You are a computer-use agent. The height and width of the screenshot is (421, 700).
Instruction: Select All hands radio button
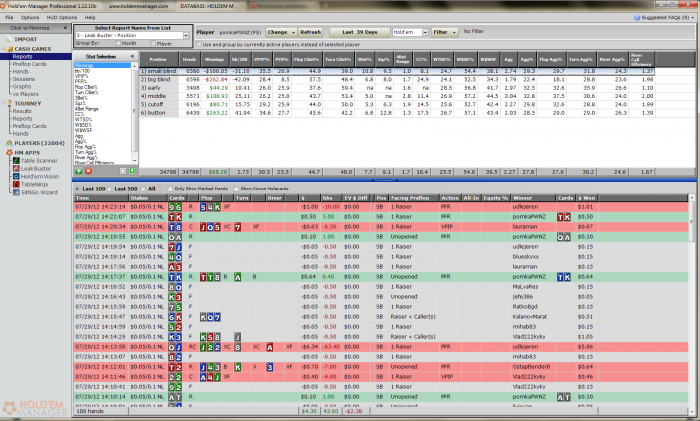[x=143, y=189]
